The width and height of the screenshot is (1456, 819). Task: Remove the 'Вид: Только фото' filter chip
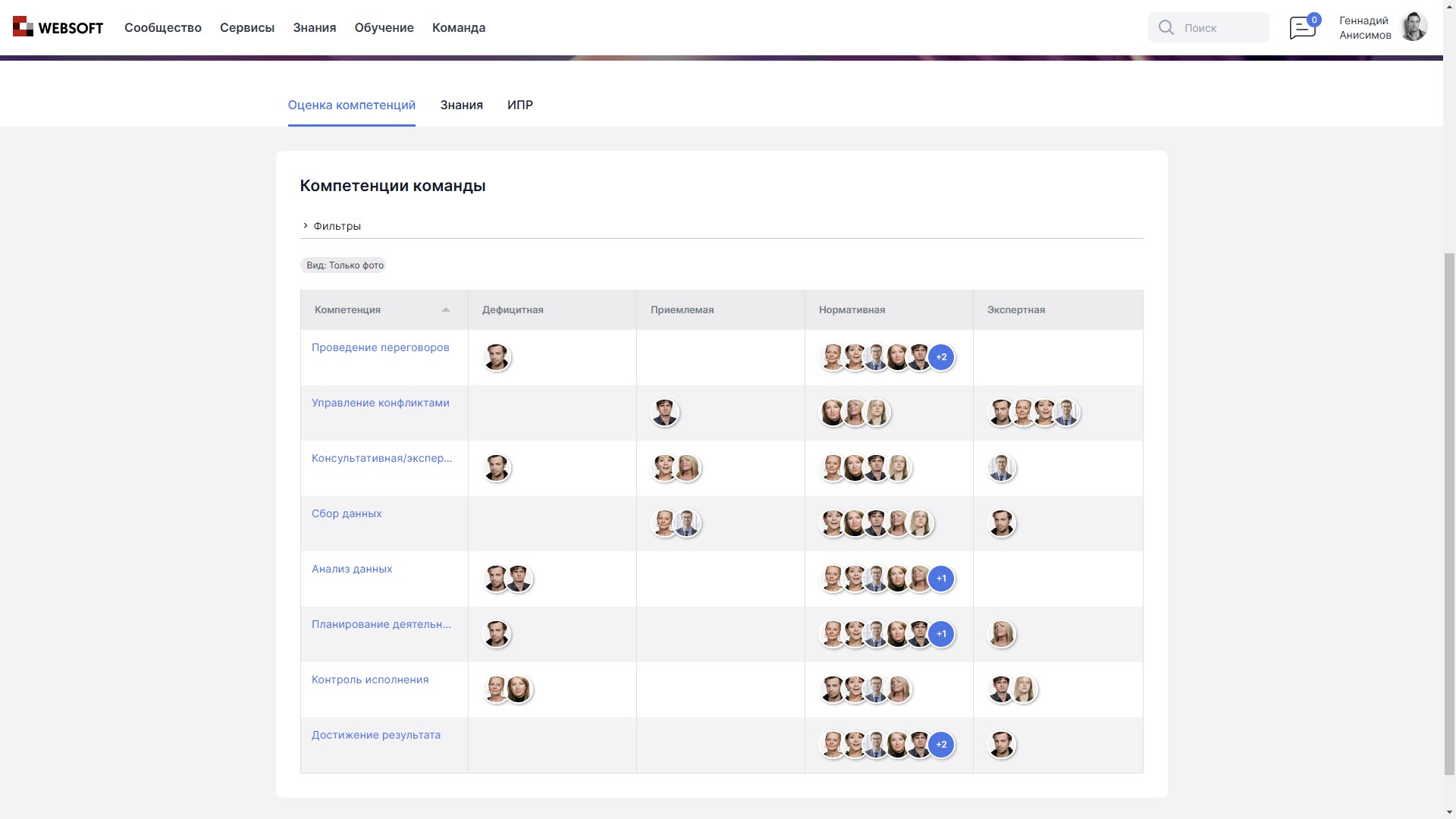pyautogui.click(x=344, y=265)
